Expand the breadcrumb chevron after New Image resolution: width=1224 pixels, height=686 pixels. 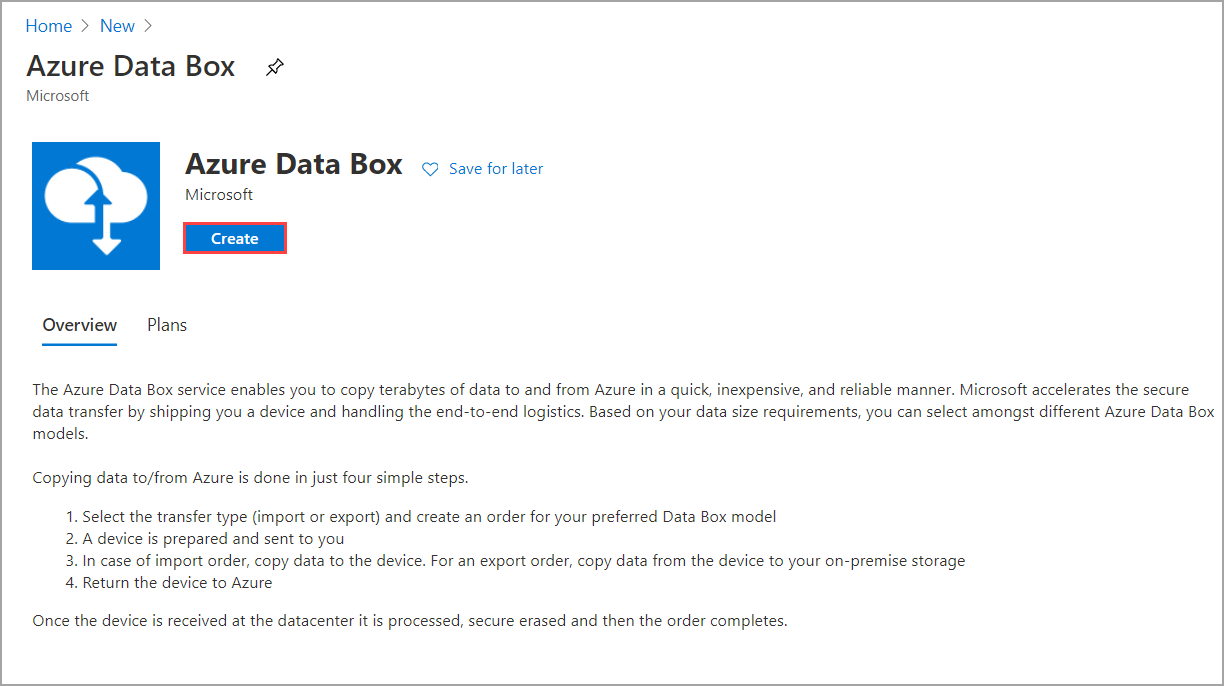[147, 25]
